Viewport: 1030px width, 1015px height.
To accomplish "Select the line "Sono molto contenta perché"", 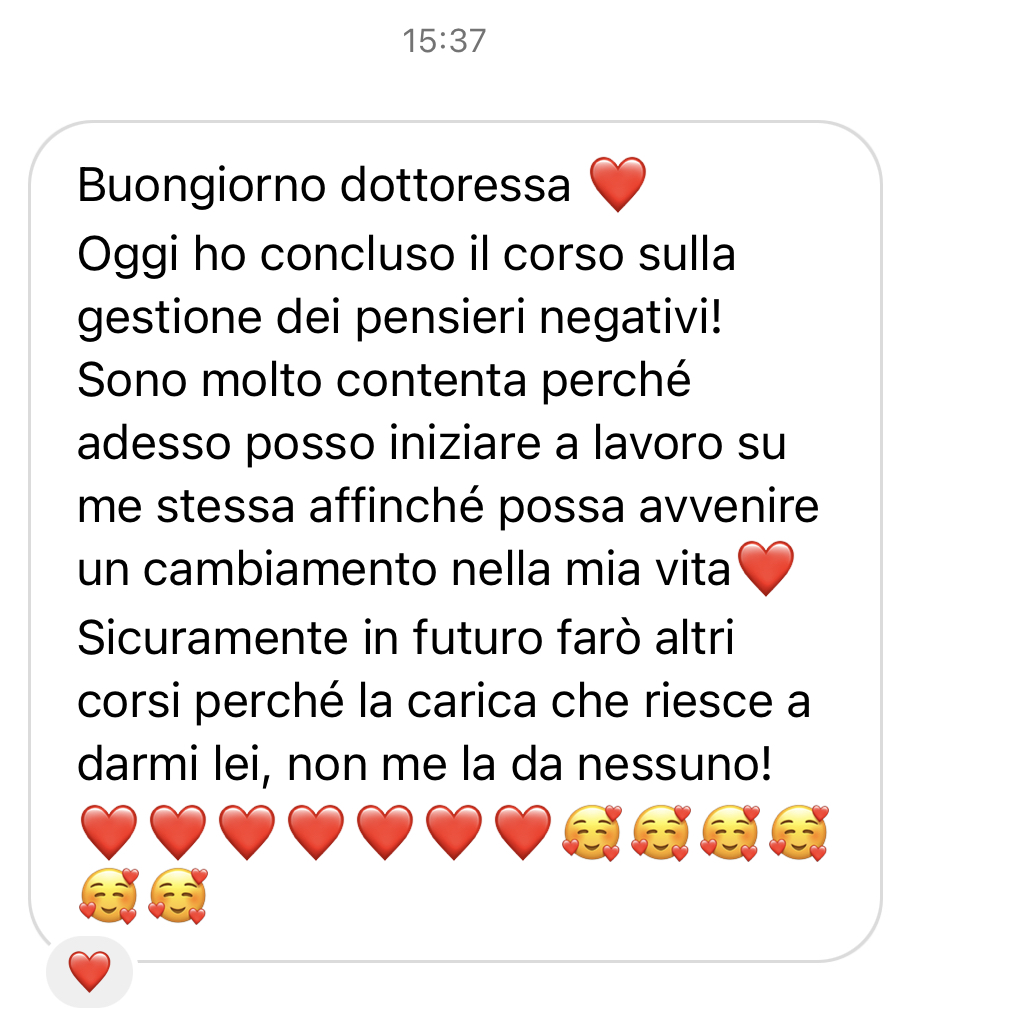I will tap(384, 380).
